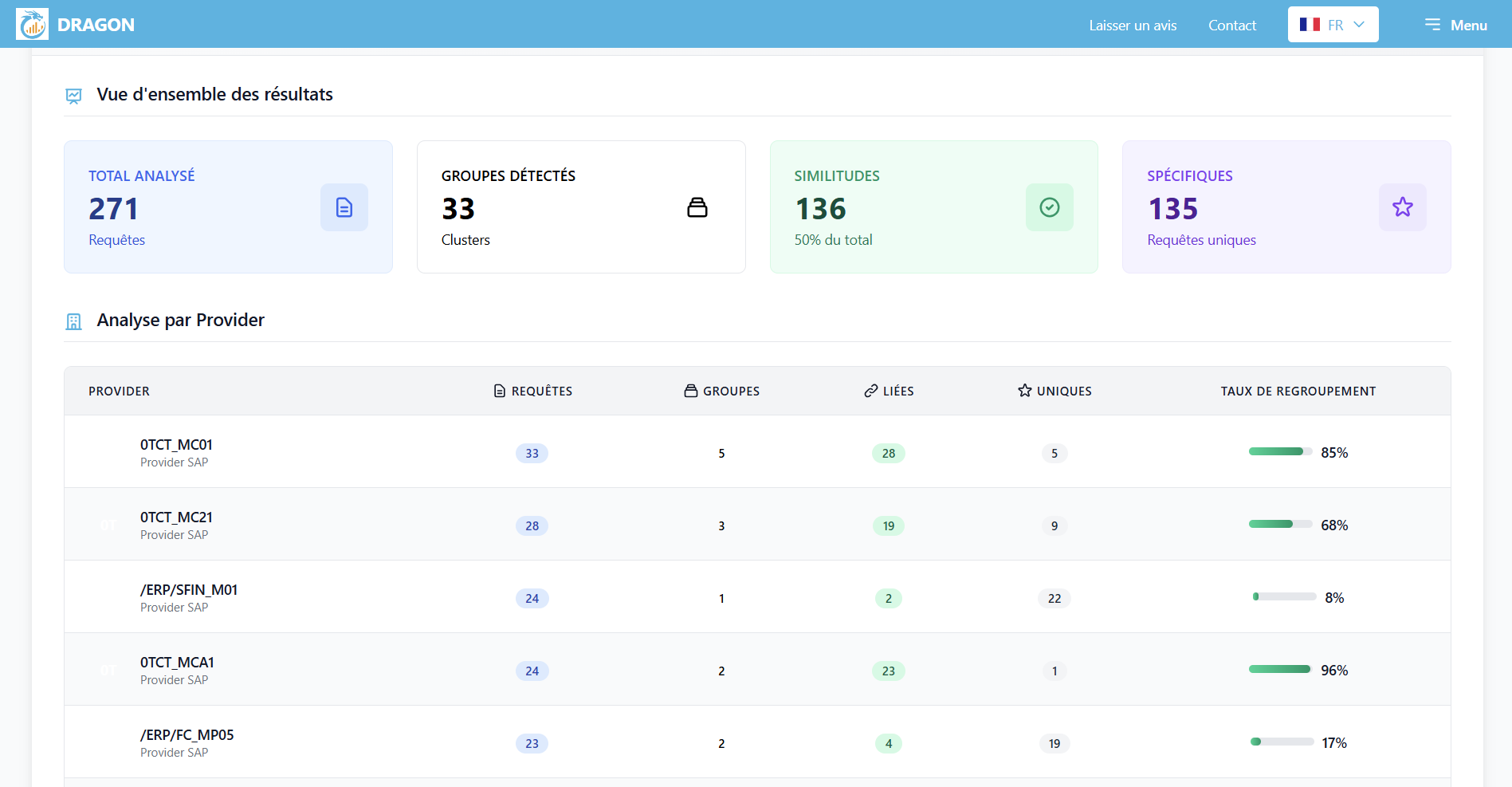Click the chart icon beside Vue d'ensemble
Viewport: 1512px width, 787px height.
73,96
